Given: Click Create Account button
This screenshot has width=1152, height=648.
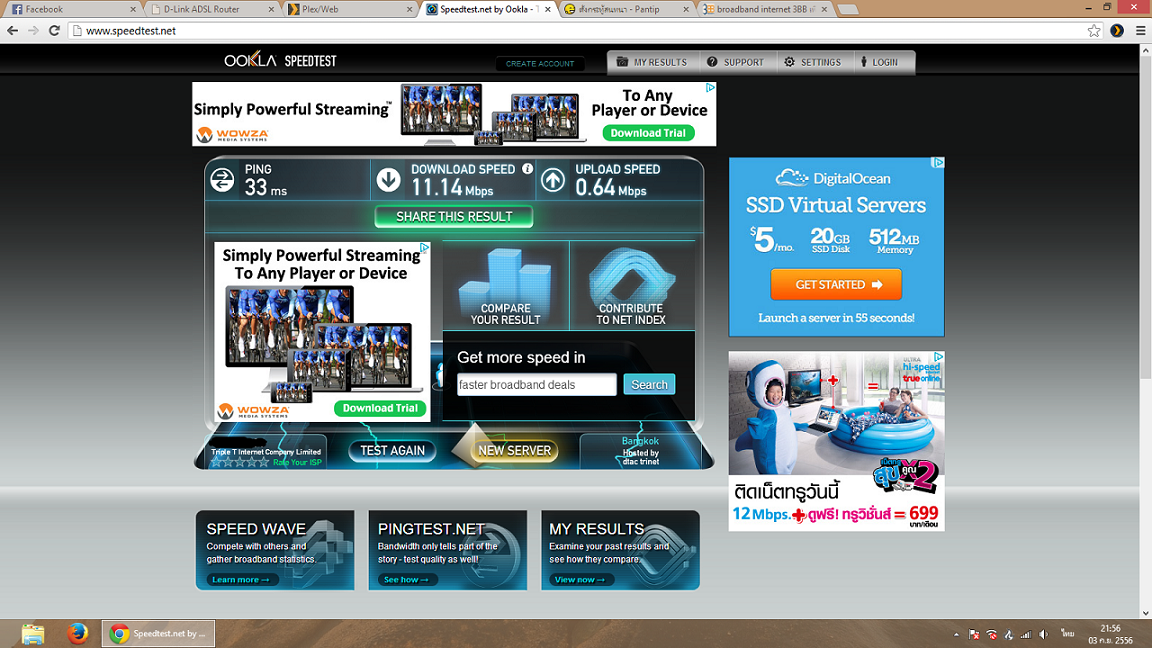Looking at the screenshot, I should 540,63.
